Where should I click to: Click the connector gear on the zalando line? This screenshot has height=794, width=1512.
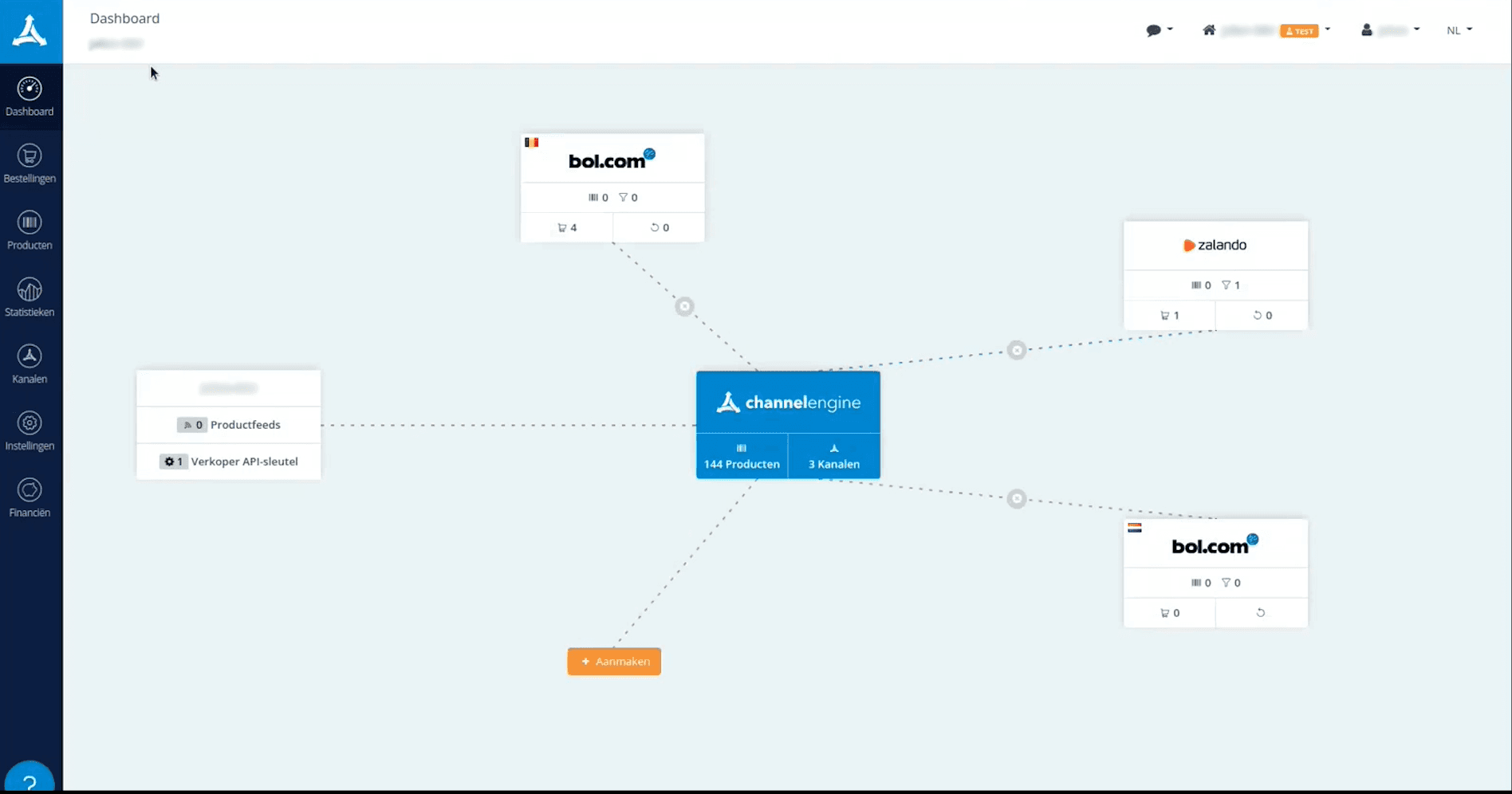(x=1016, y=350)
